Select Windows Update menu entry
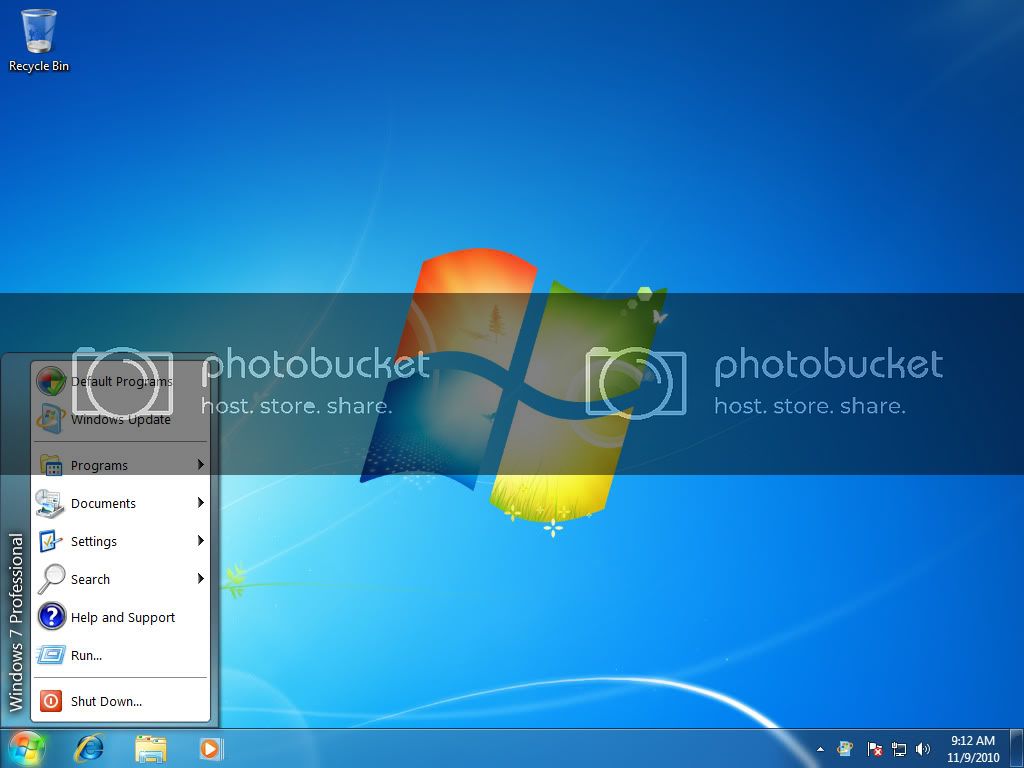 coord(121,419)
